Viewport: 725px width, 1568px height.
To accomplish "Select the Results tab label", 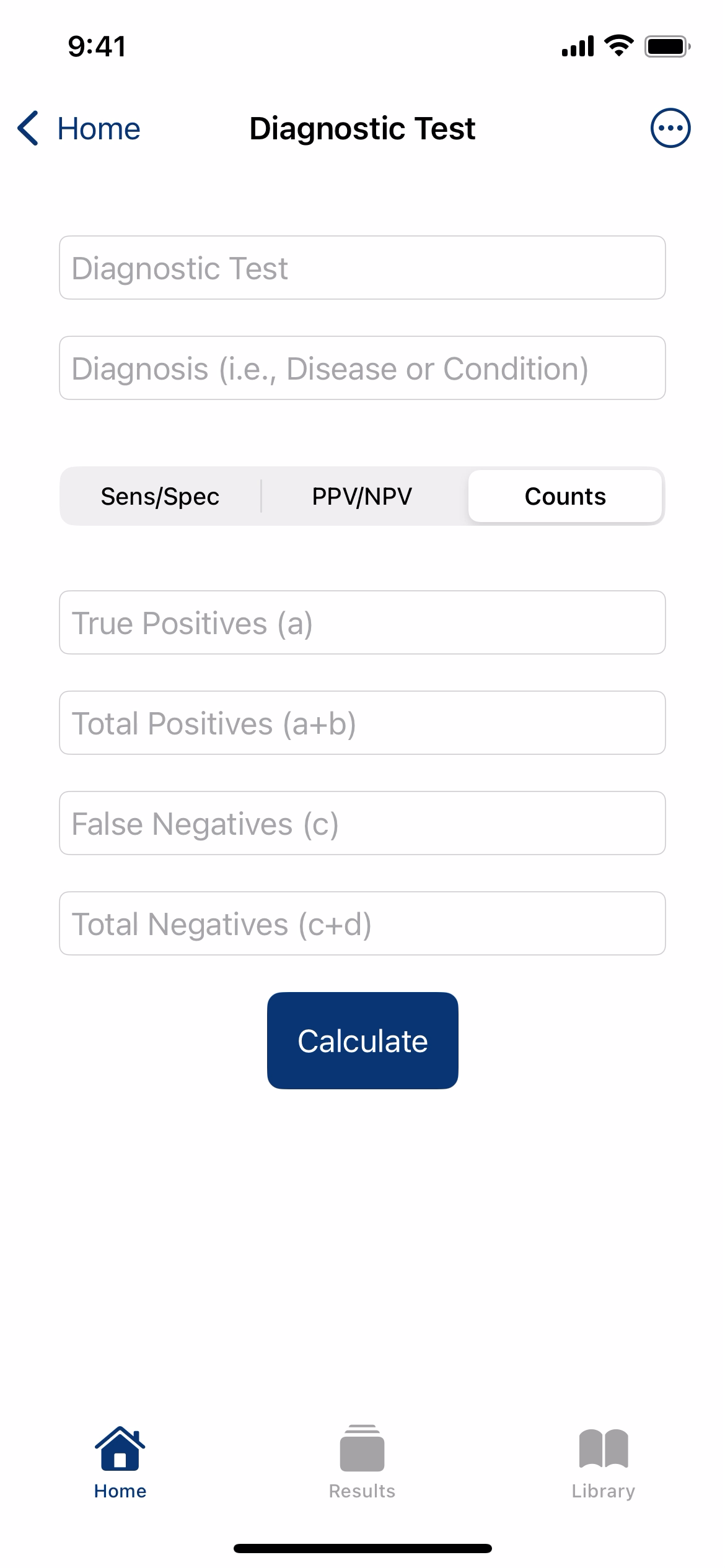I will pyautogui.click(x=362, y=1491).
